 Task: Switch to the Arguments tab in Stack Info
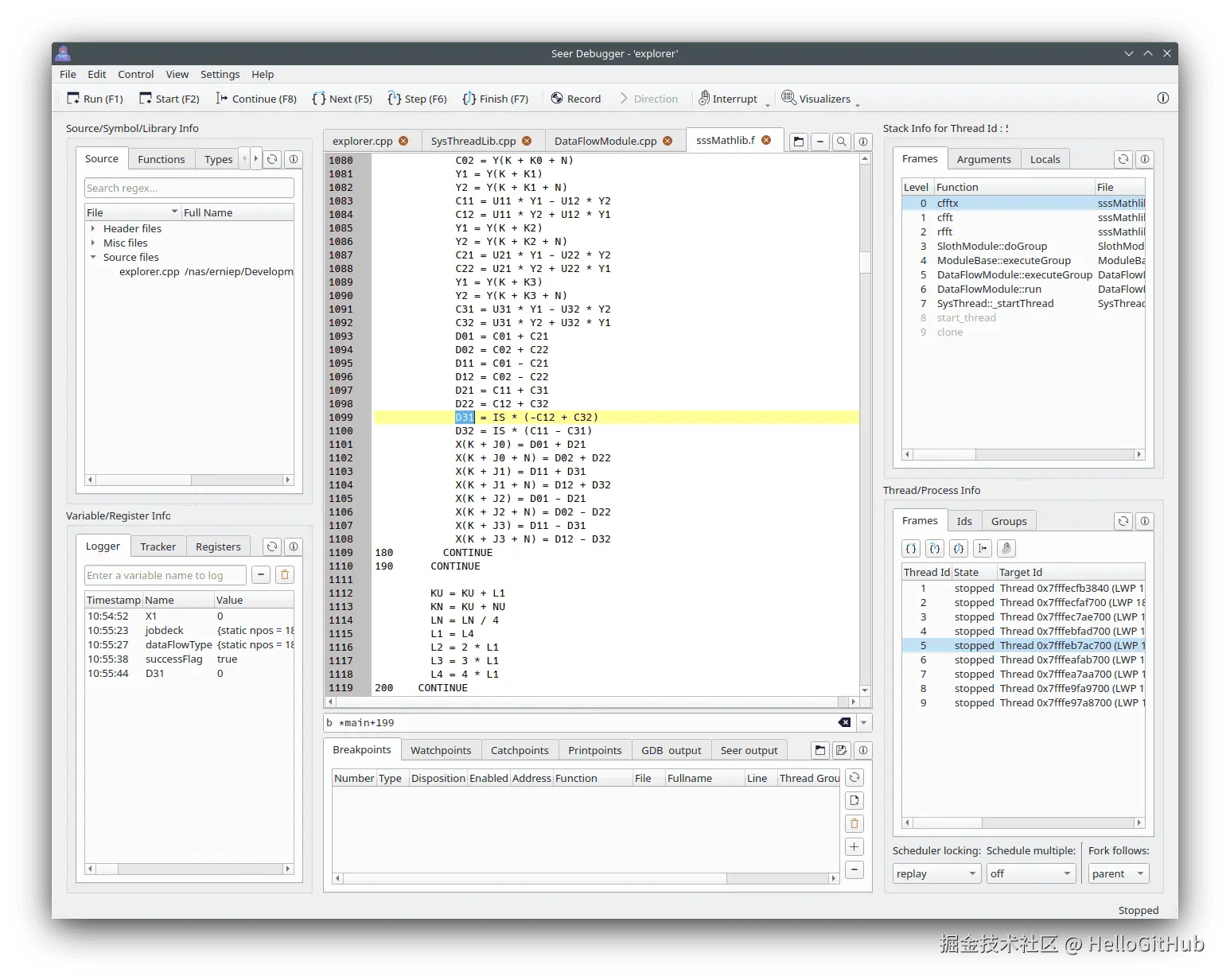[x=983, y=159]
